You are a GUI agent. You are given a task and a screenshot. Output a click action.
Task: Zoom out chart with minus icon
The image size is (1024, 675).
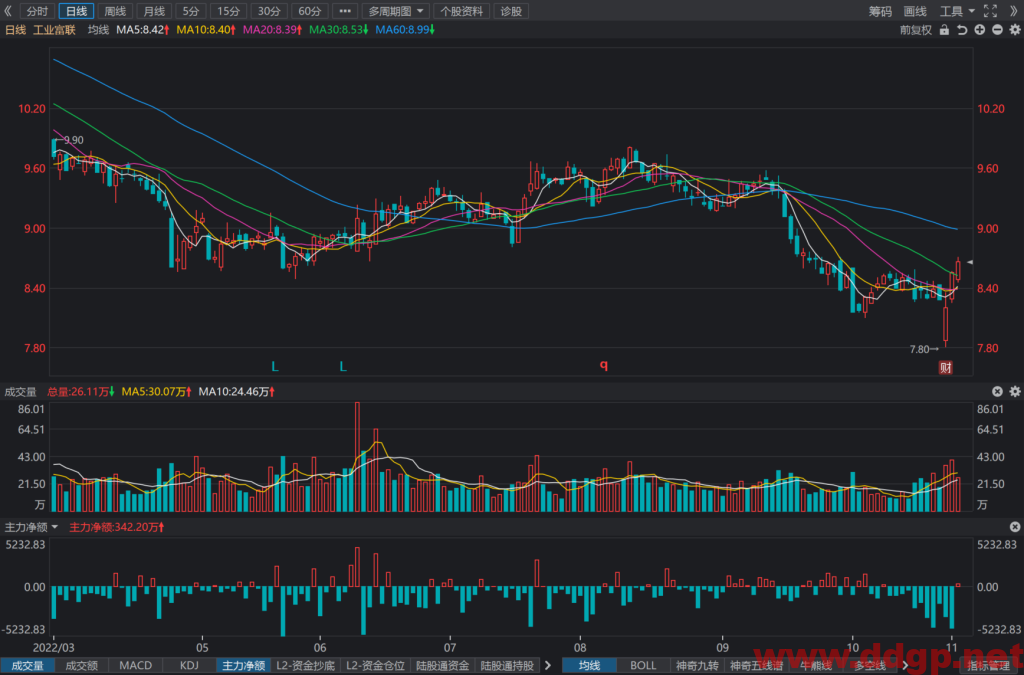[x=997, y=29]
